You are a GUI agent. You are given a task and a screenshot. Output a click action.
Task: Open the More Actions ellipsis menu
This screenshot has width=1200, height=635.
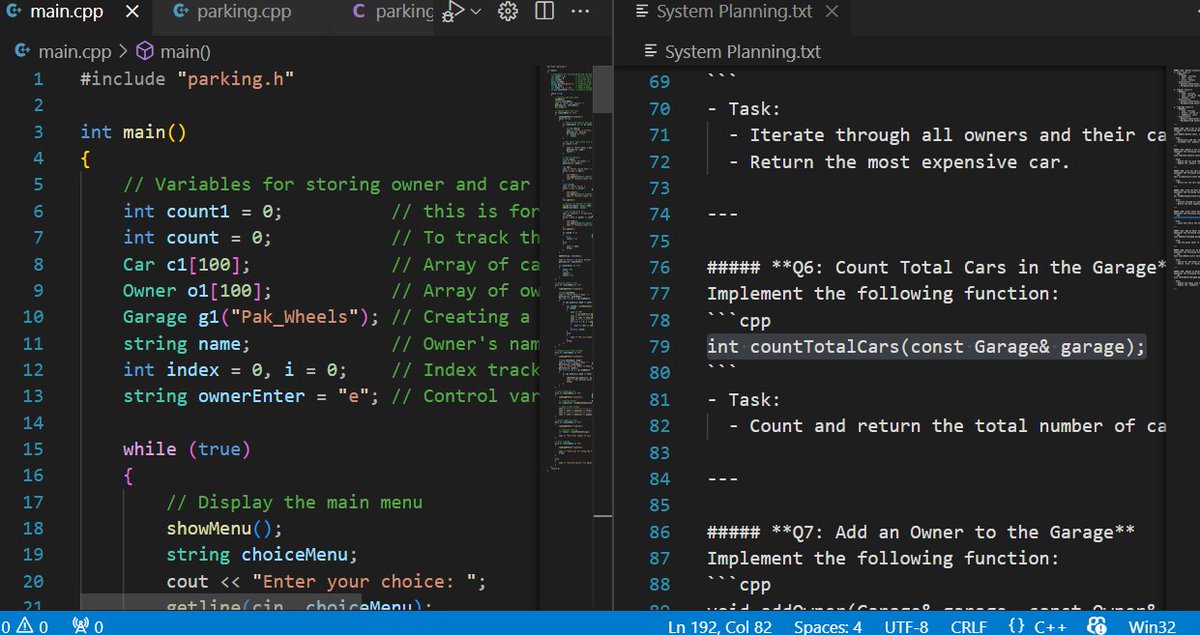click(x=580, y=12)
